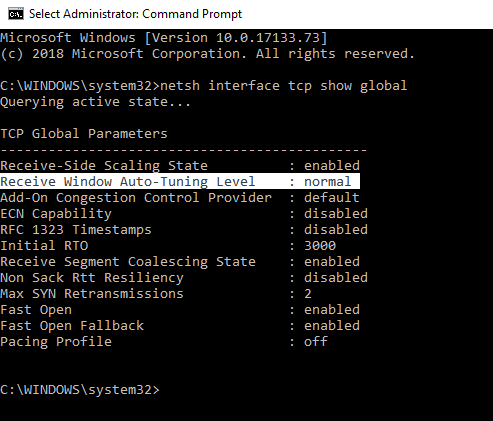Screen dimensions: 493x421
Task: Click the 'Receive-Side Scaling State' line
Action: [180, 166]
